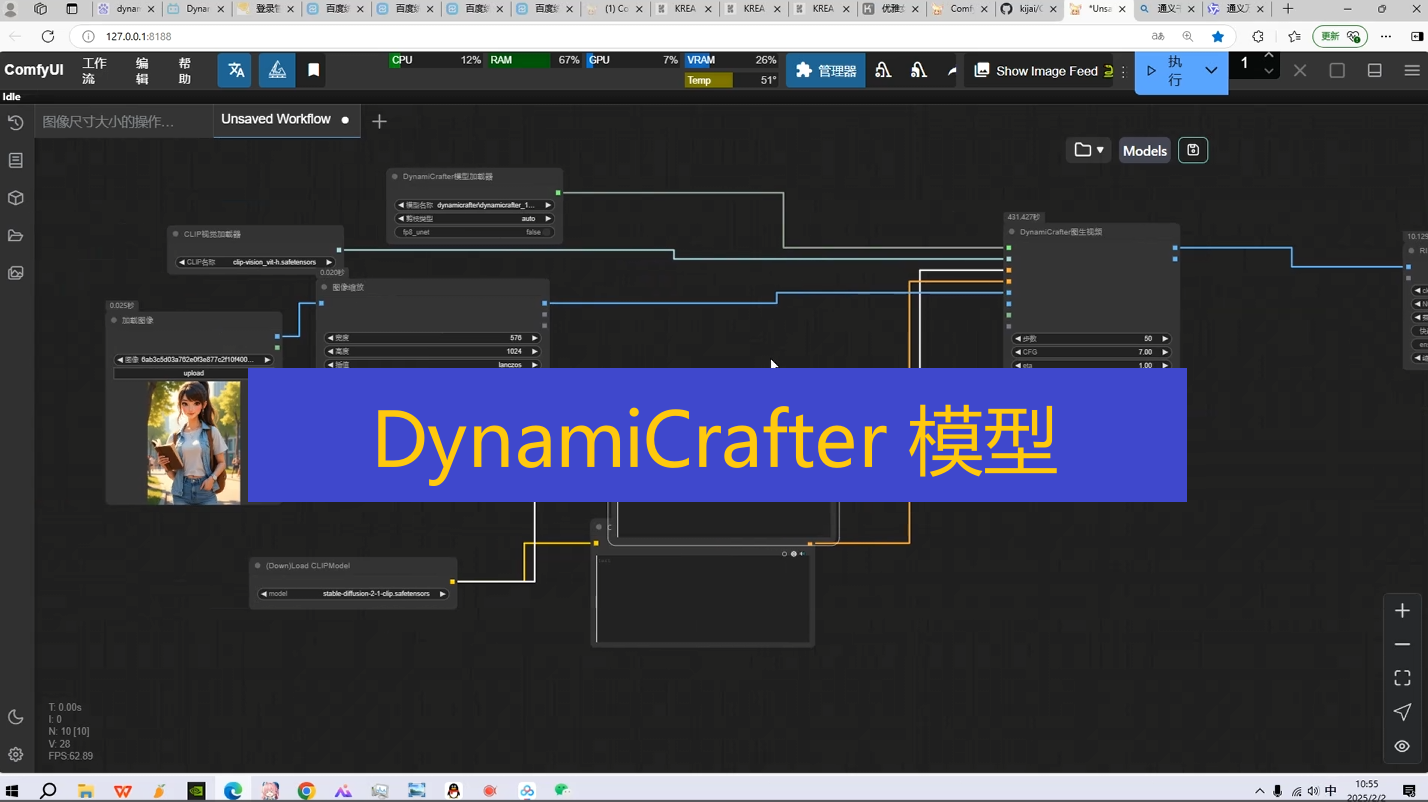Image resolution: width=1428 pixels, height=802 pixels.
Task: Click the save disk icon beside Models
Action: point(1193,150)
